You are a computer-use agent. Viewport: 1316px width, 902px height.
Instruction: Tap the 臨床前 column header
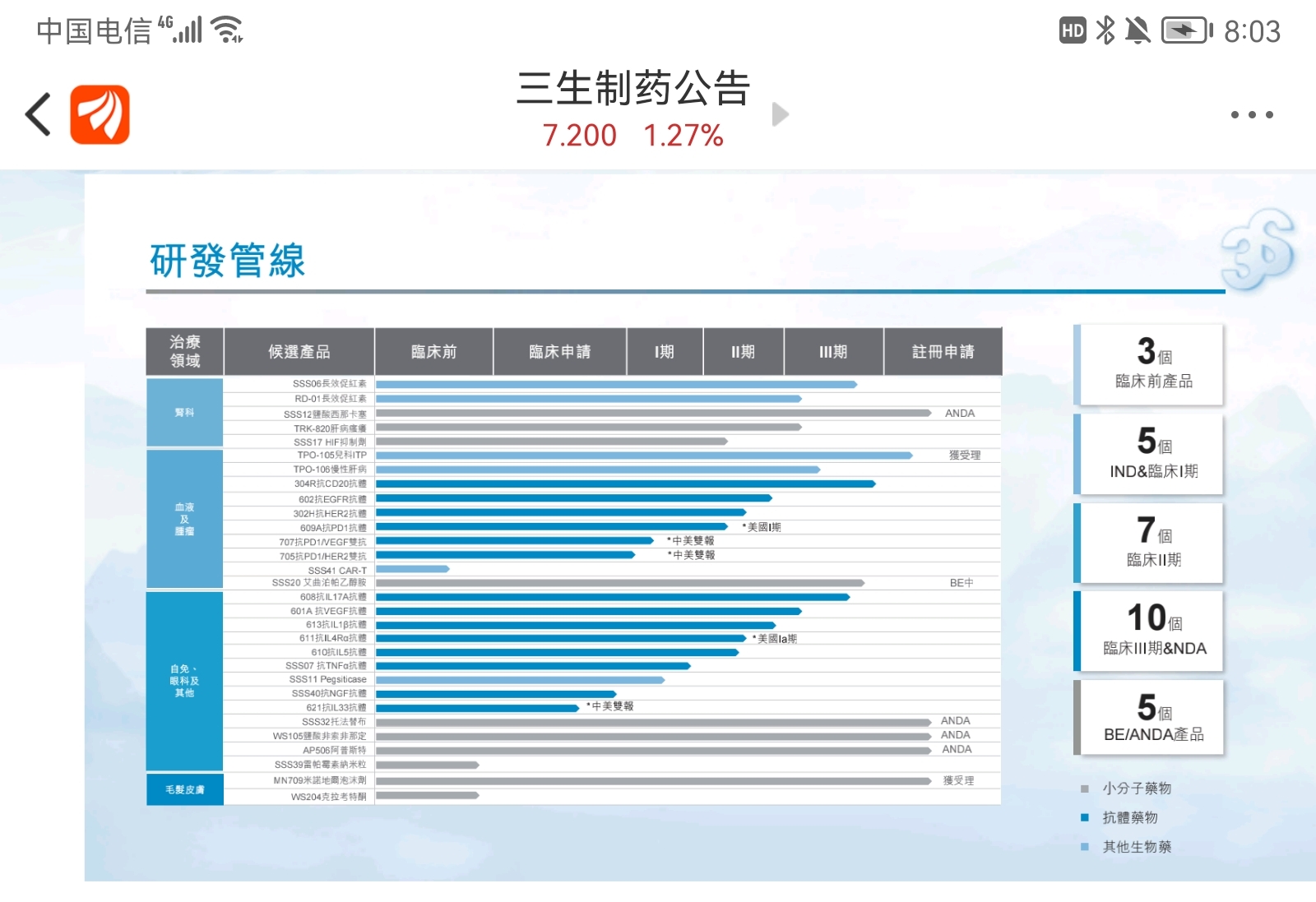point(434,351)
